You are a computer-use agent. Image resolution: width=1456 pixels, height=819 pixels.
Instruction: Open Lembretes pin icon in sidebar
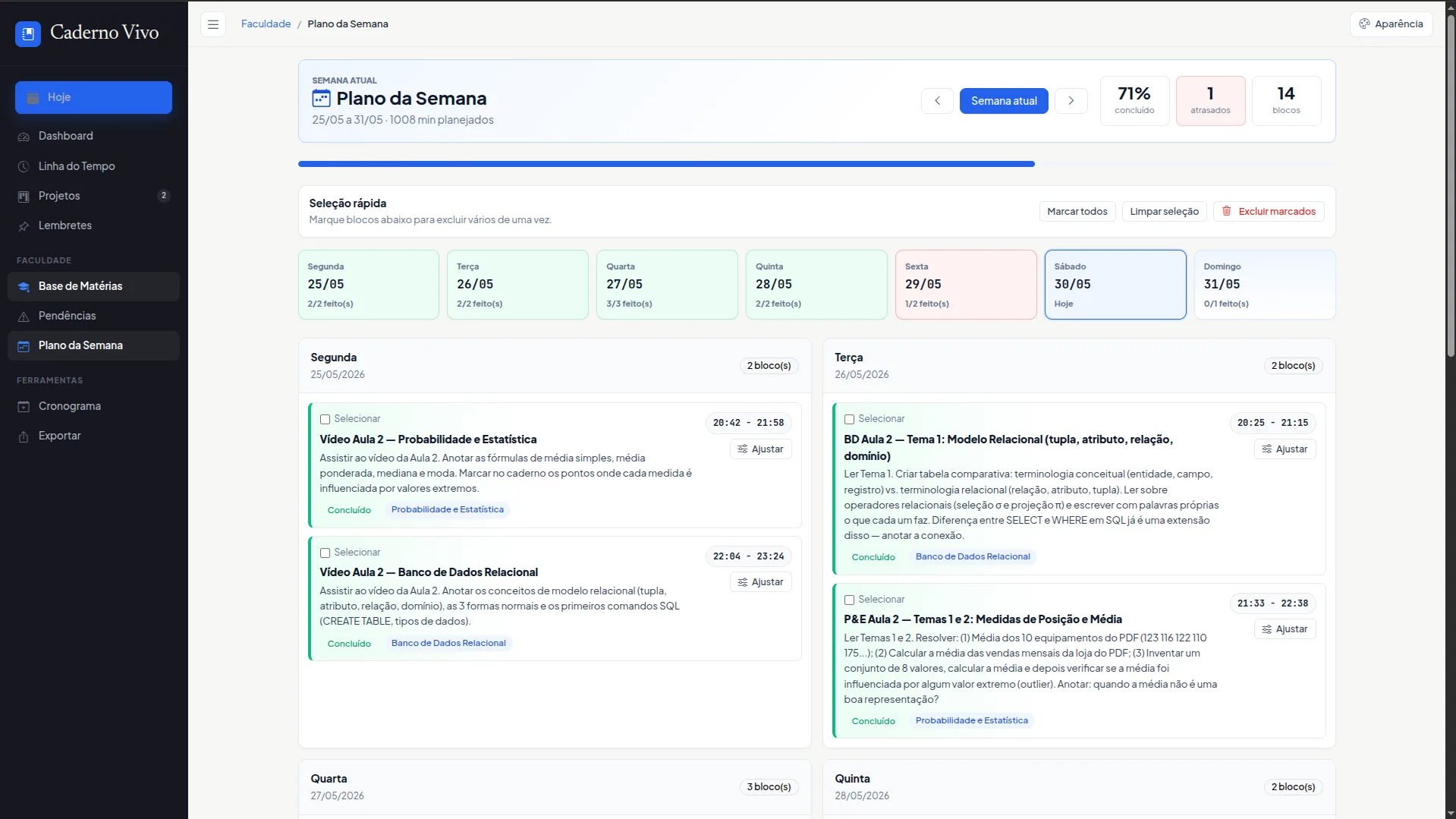point(24,226)
